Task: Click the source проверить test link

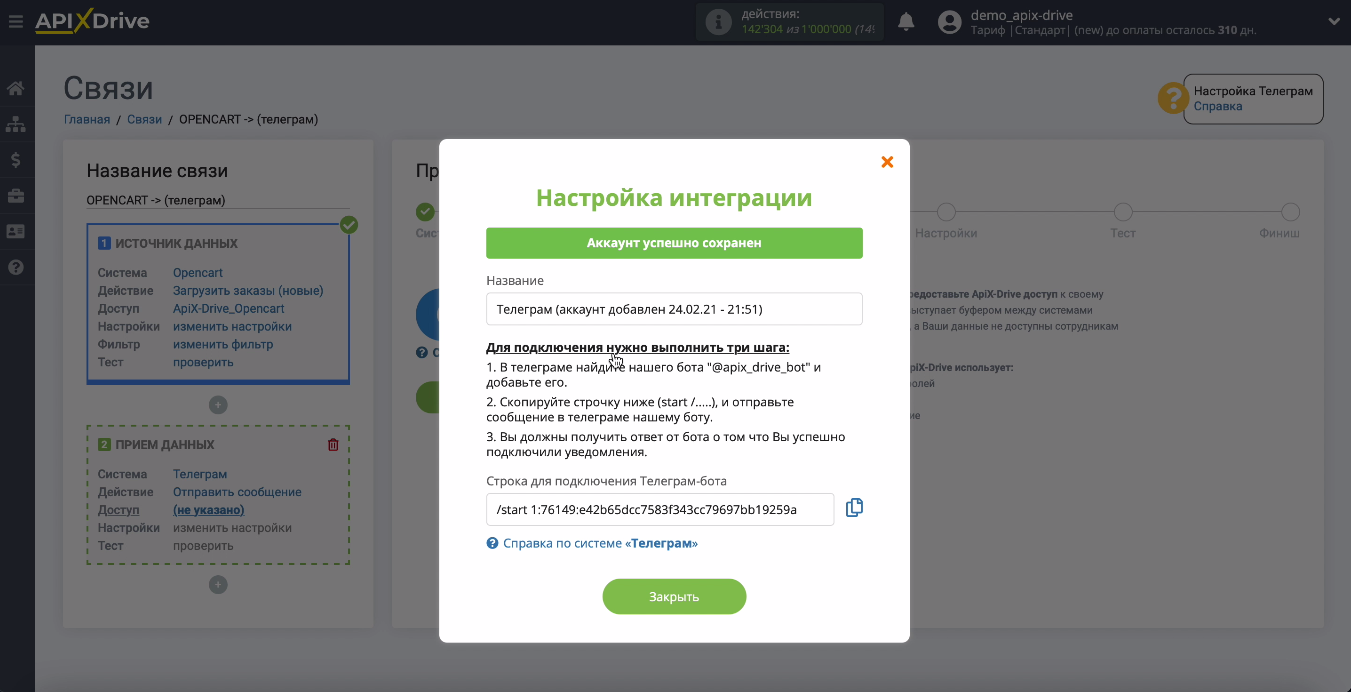Action: (203, 362)
